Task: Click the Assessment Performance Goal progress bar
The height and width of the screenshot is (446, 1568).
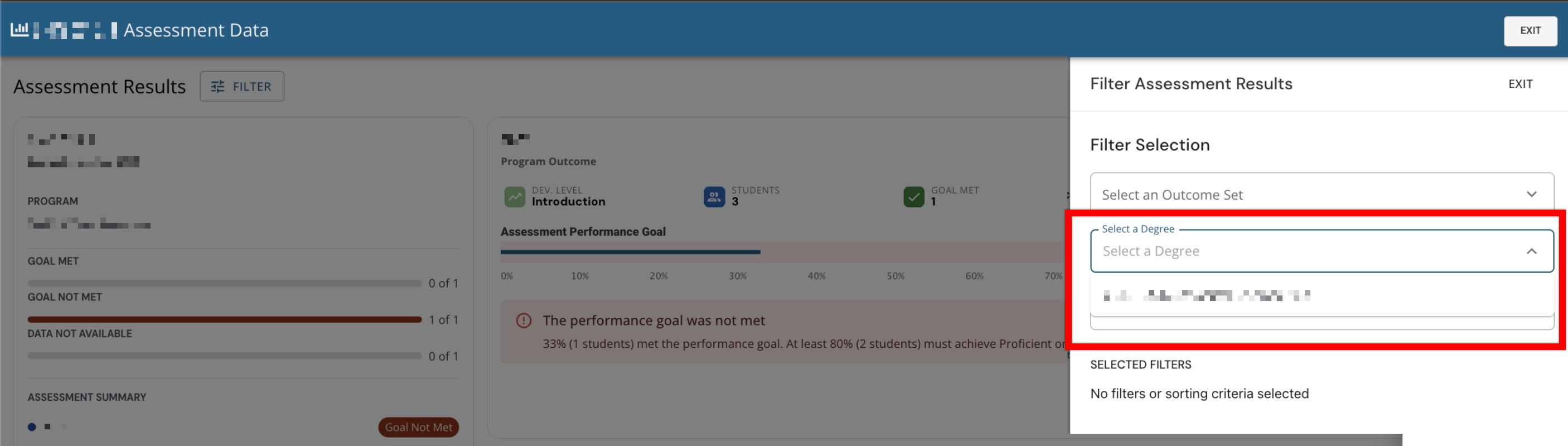Action: [630, 252]
